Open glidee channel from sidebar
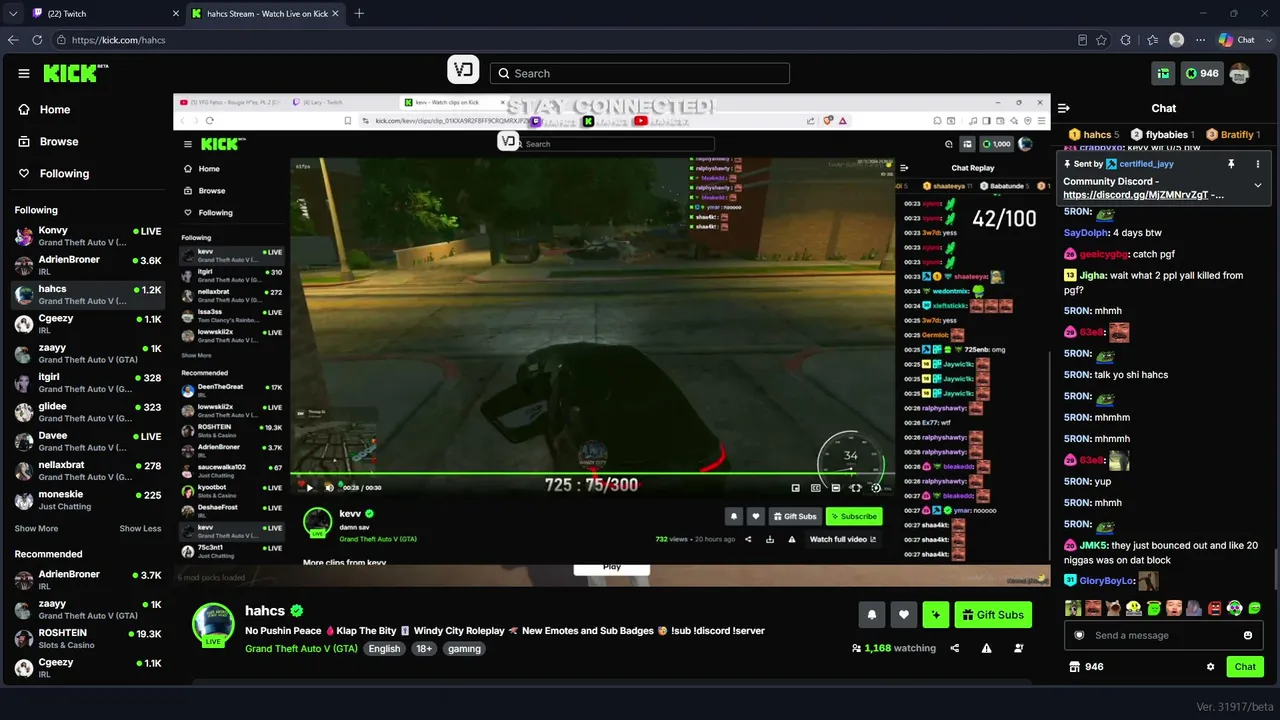This screenshot has height=720, width=1280. pyautogui.click(x=88, y=412)
